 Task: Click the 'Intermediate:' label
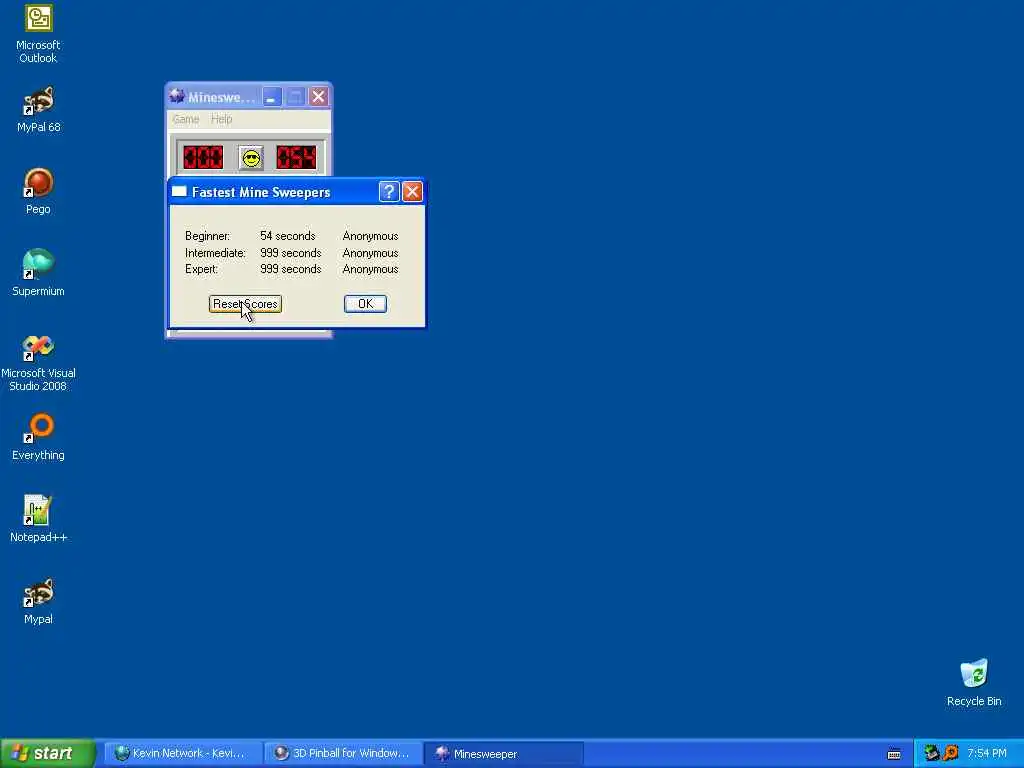215,253
